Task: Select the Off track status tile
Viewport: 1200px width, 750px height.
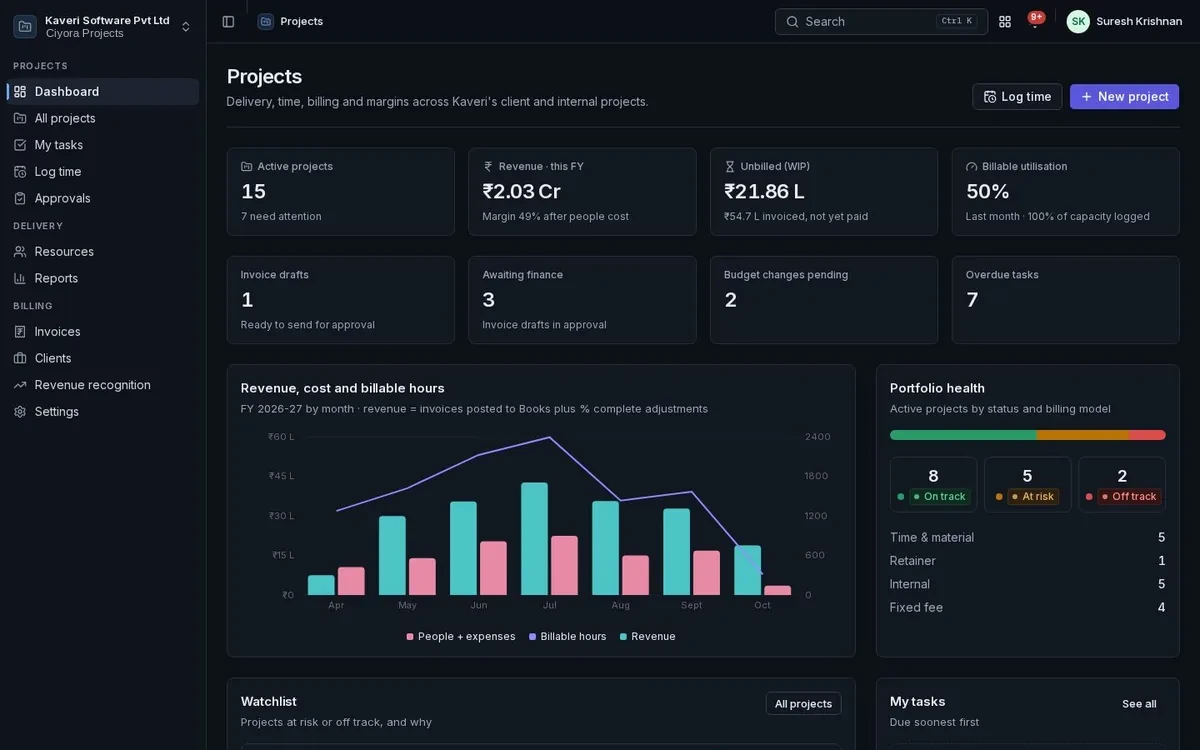Action: pyautogui.click(x=1122, y=485)
